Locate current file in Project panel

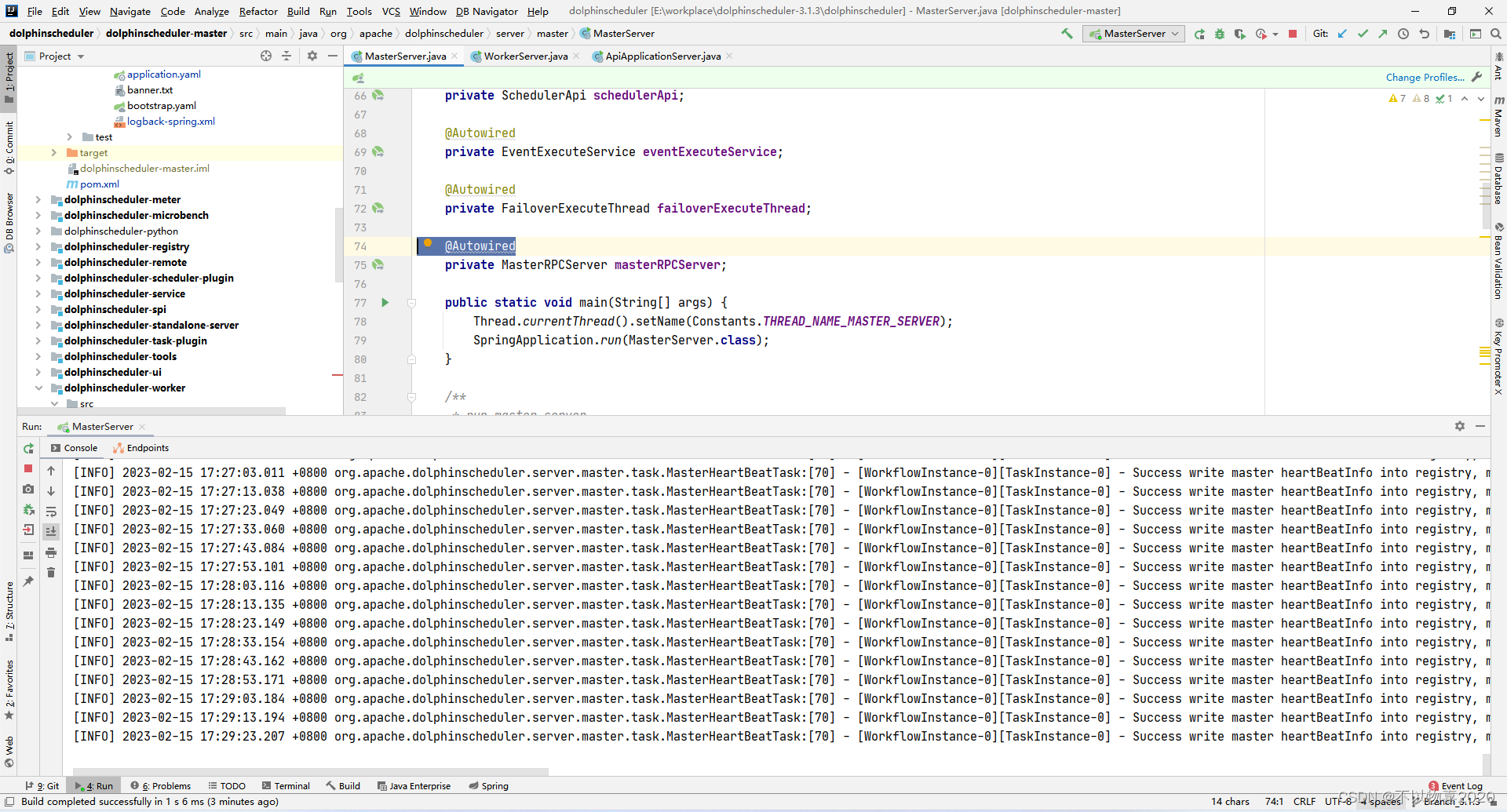(x=266, y=56)
